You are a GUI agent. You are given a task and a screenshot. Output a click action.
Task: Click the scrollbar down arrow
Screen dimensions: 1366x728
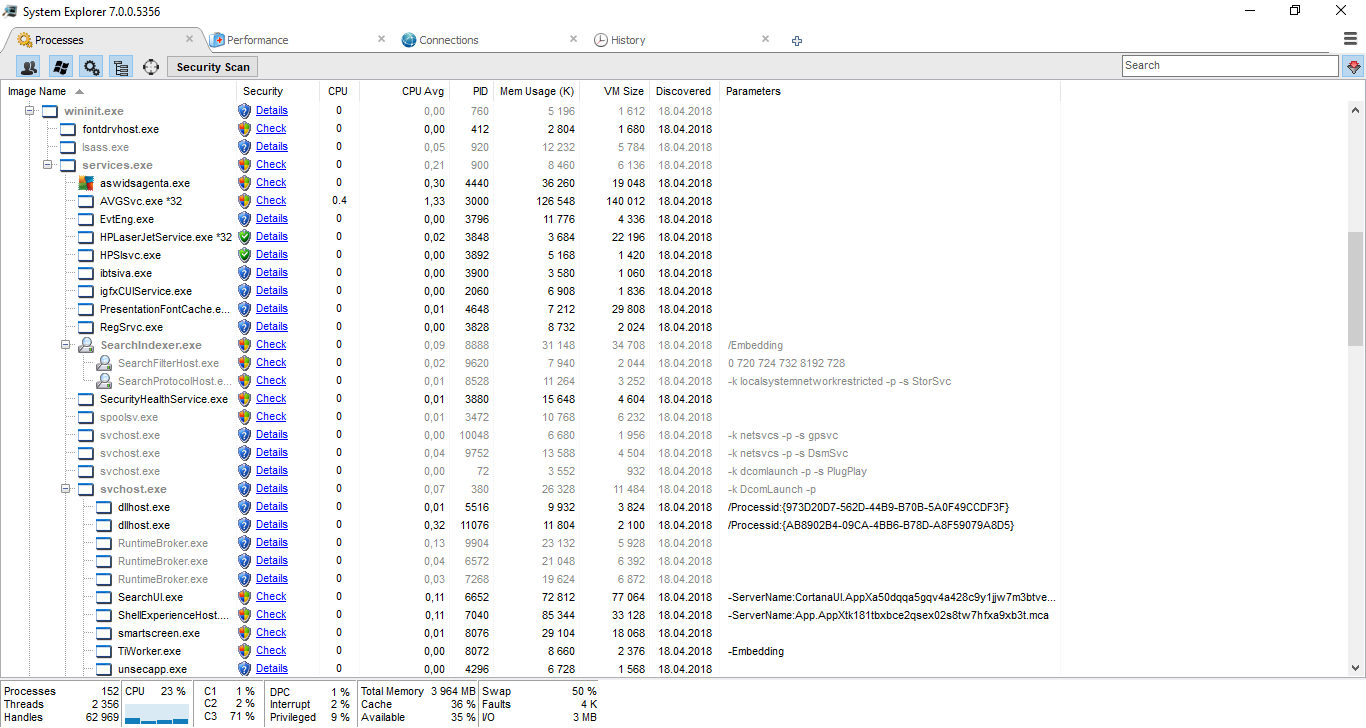point(1355,668)
